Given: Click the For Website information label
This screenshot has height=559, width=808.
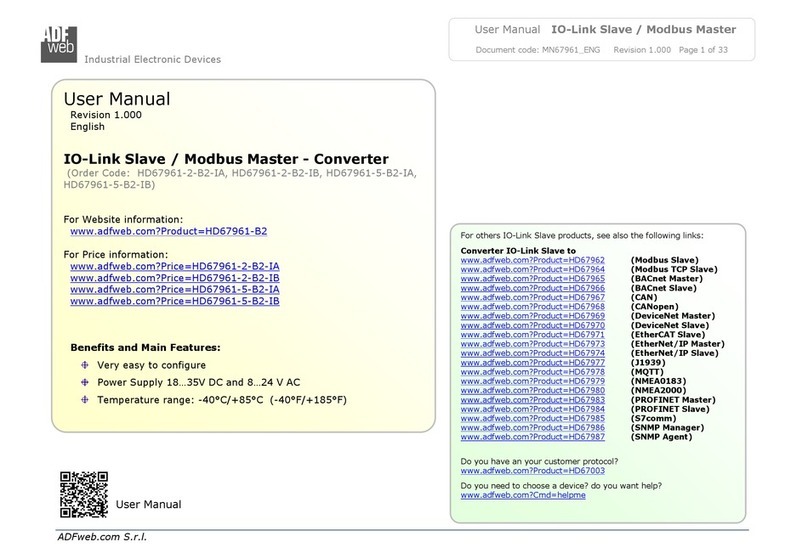Looking at the screenshot, I should (x=123, y=219).
